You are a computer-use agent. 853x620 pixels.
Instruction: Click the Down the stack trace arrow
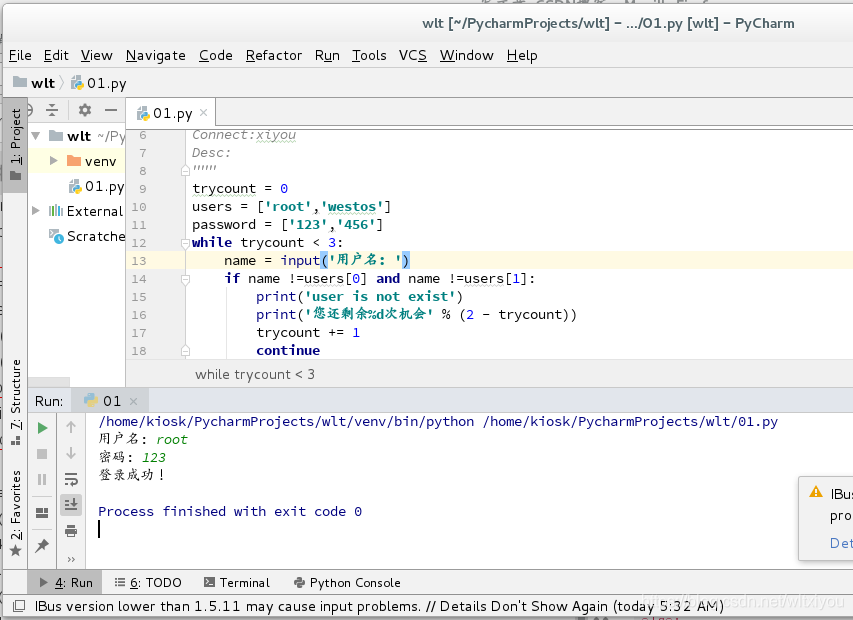pyautogui.click(x=71, y=453)
